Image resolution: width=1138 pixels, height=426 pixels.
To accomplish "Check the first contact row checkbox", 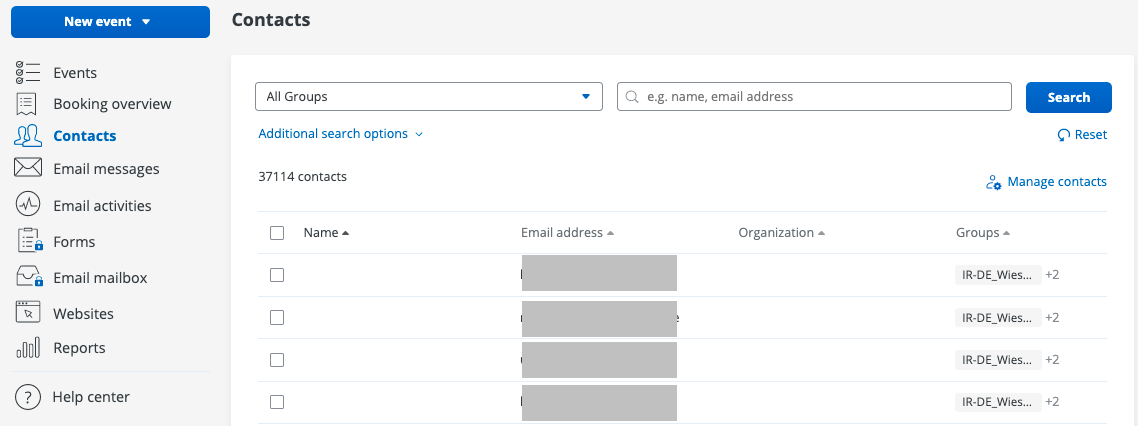I will (x=277, y=275).
